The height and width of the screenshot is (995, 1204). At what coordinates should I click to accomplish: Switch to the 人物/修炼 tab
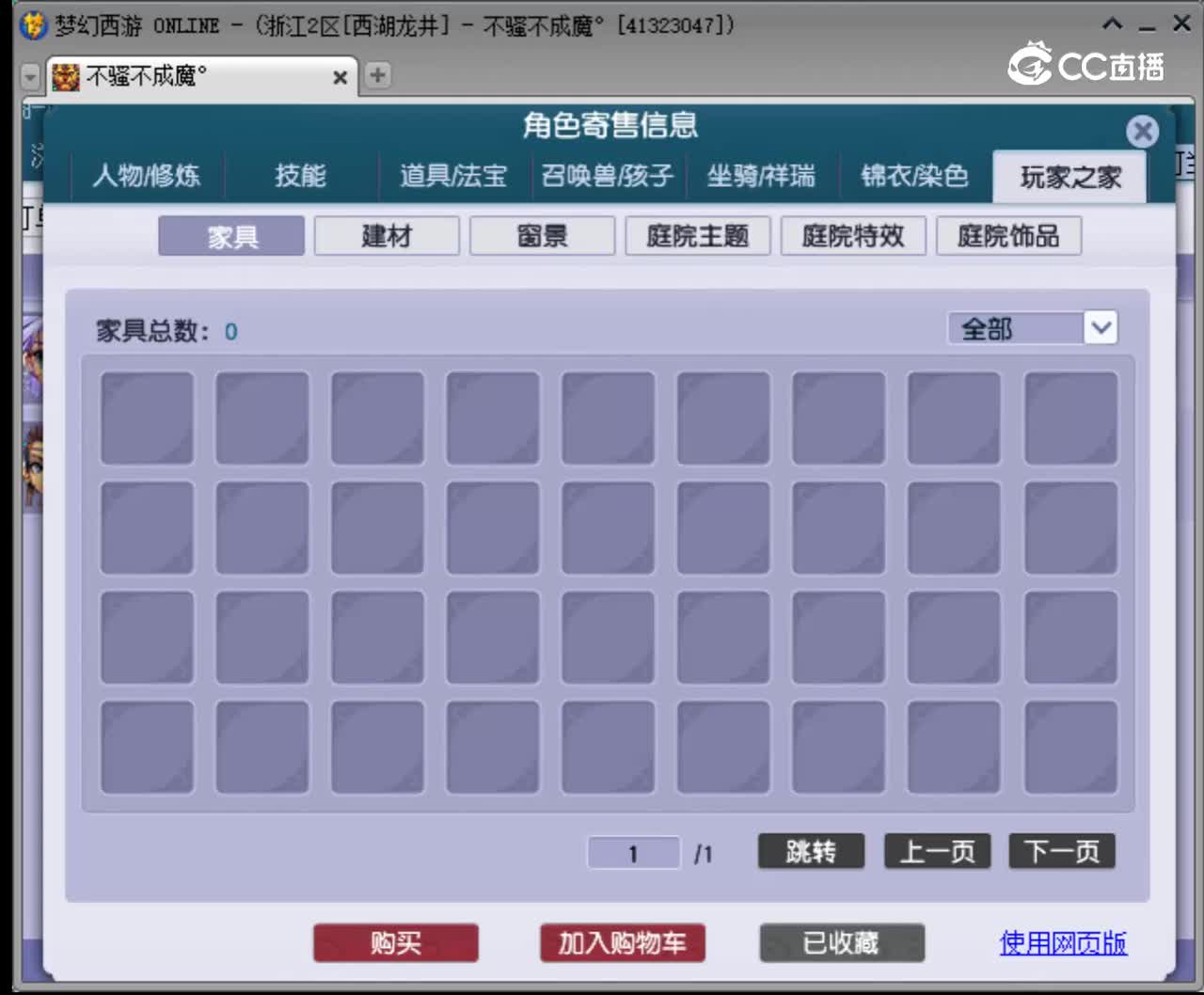pyautogui.click(x=147, y=176)
